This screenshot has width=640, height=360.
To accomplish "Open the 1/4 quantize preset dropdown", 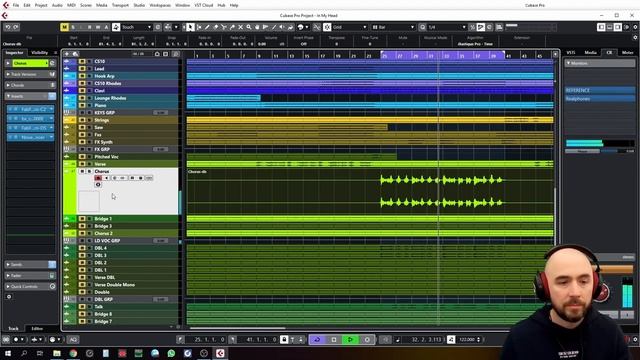I will [x=447, y=27].
